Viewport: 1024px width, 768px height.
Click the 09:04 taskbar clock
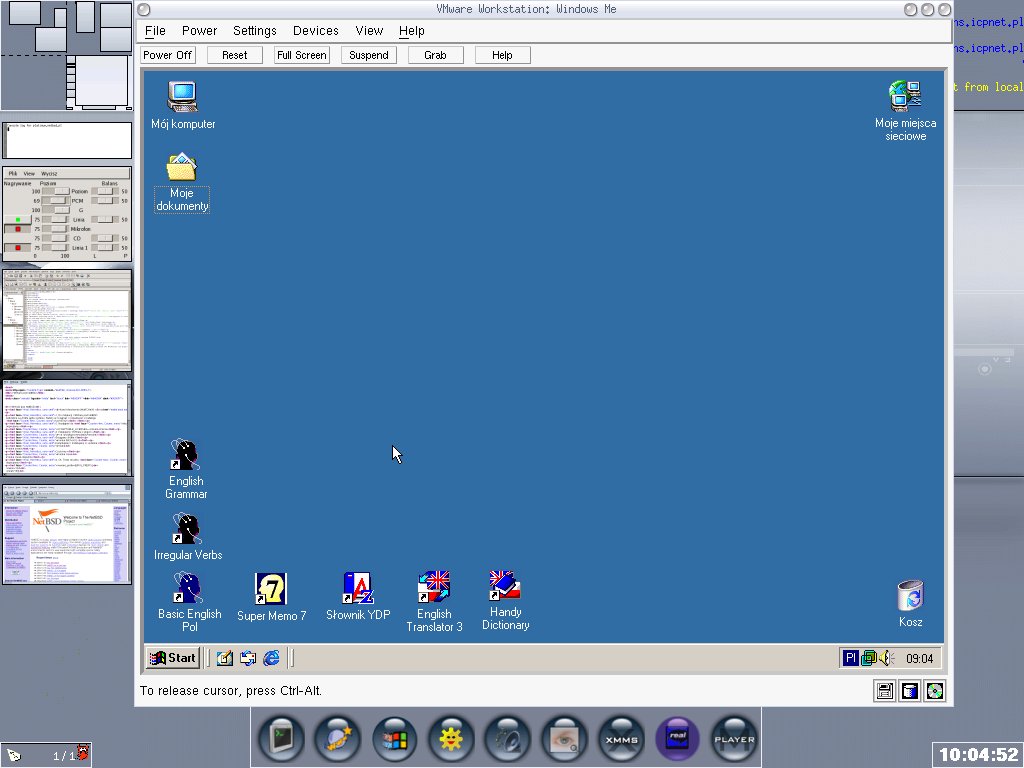tap(920, 659)
